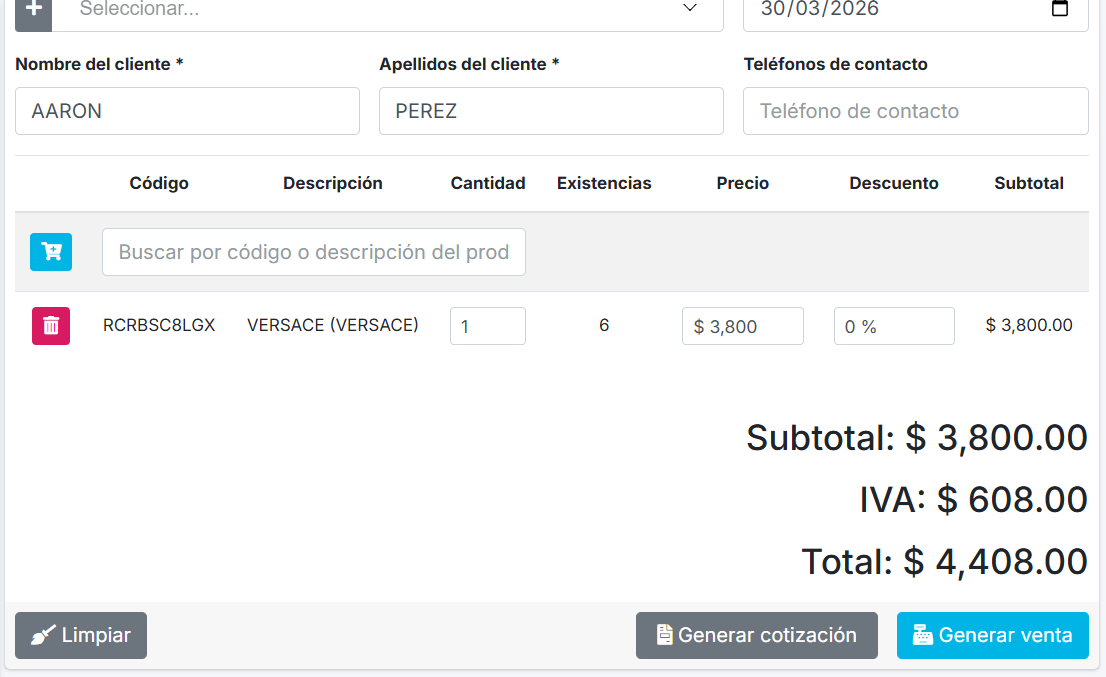1106x677 pixels.
Task: Click the Precio field showing $ 3,800
Action: [742, 326]
